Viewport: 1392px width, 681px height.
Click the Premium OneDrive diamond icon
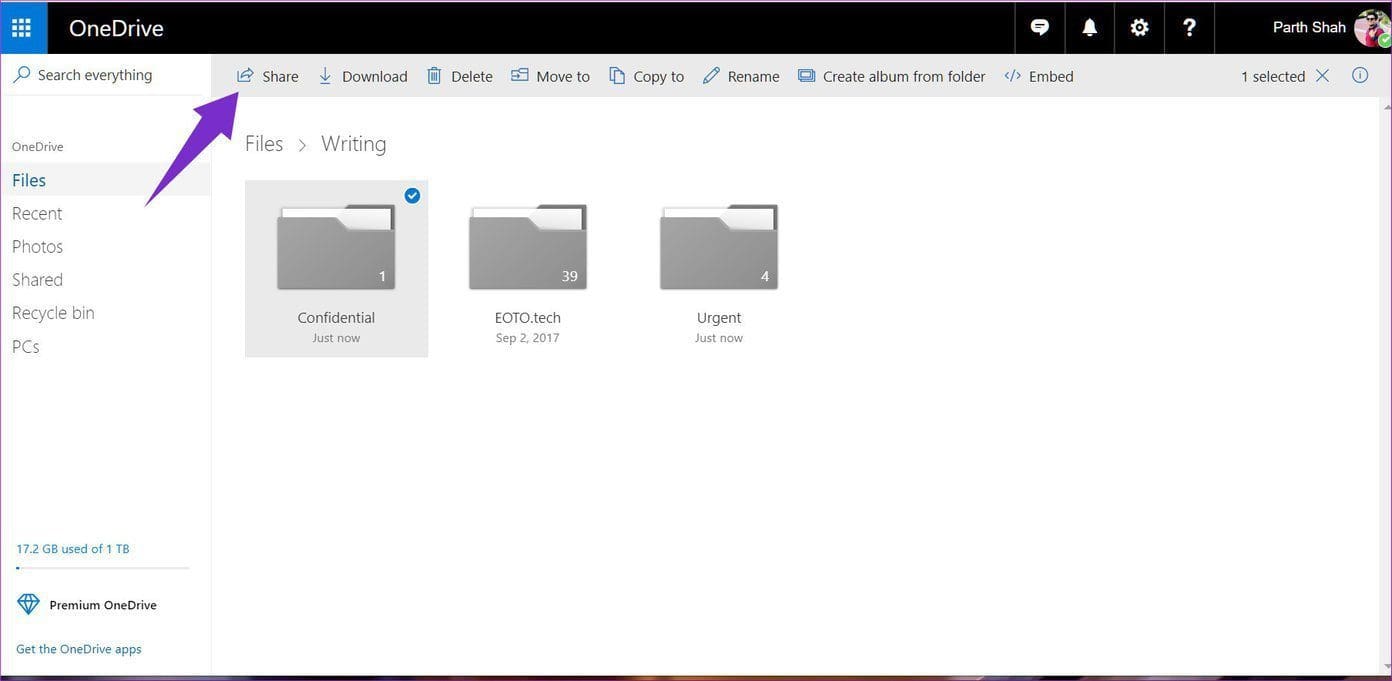pyautogui.click(x=28, y=604)
